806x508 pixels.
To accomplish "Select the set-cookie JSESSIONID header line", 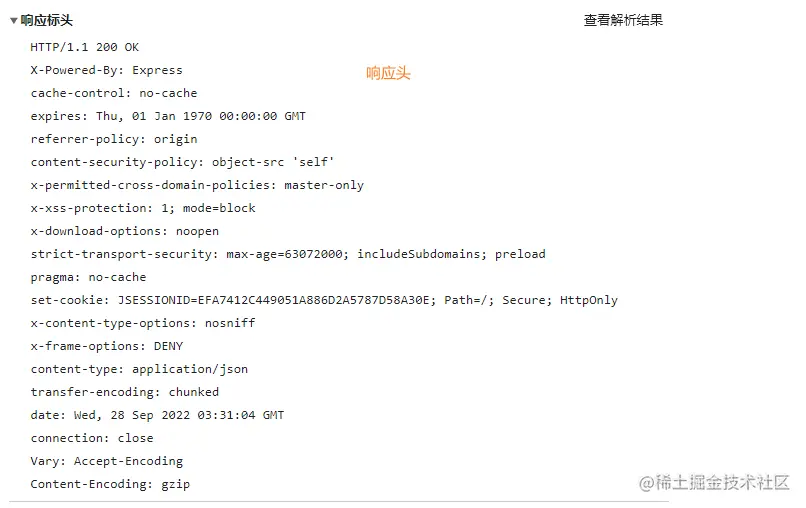I will 324,300.
